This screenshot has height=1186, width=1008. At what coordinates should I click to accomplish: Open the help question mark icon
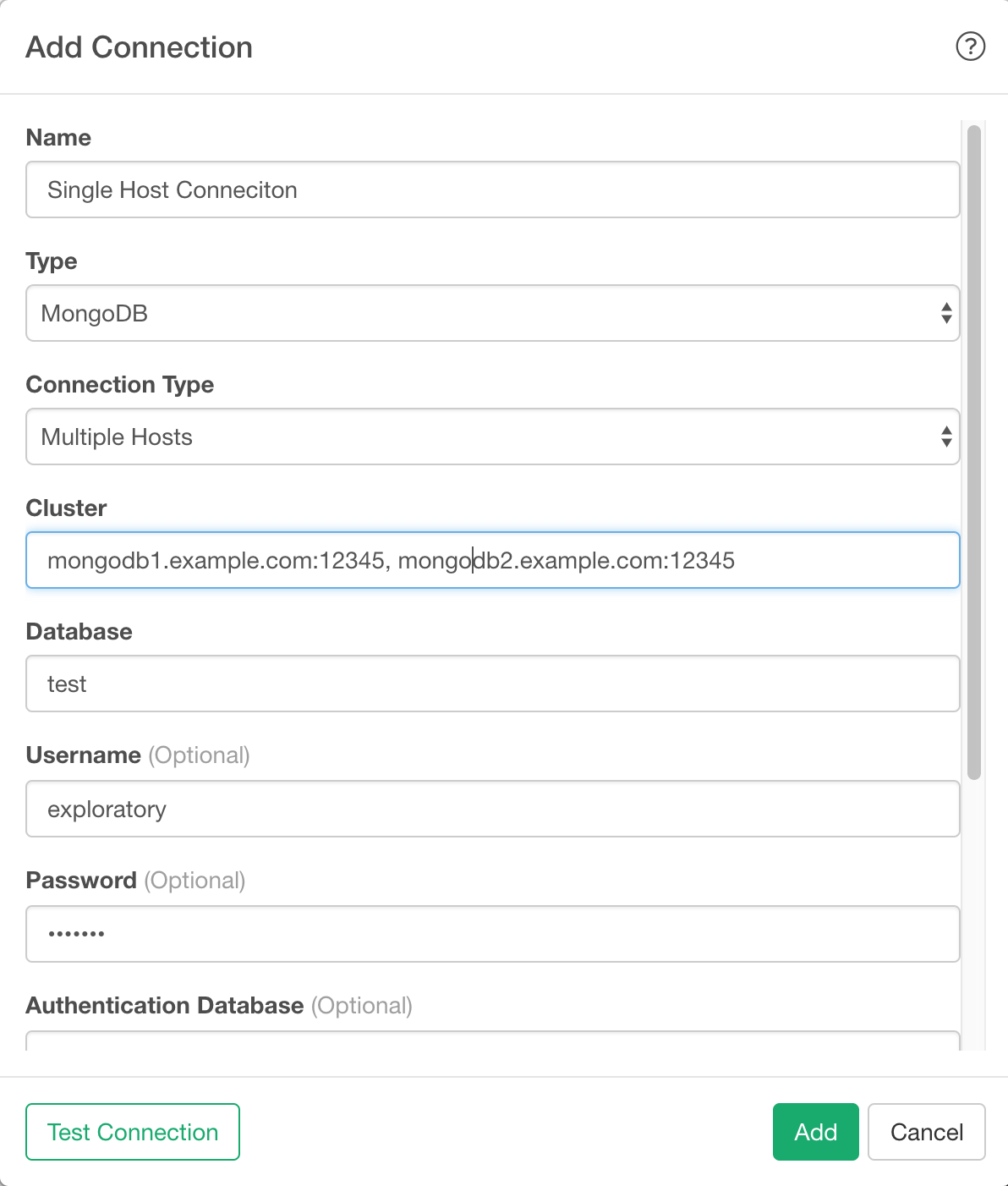[x=970, y=47]
